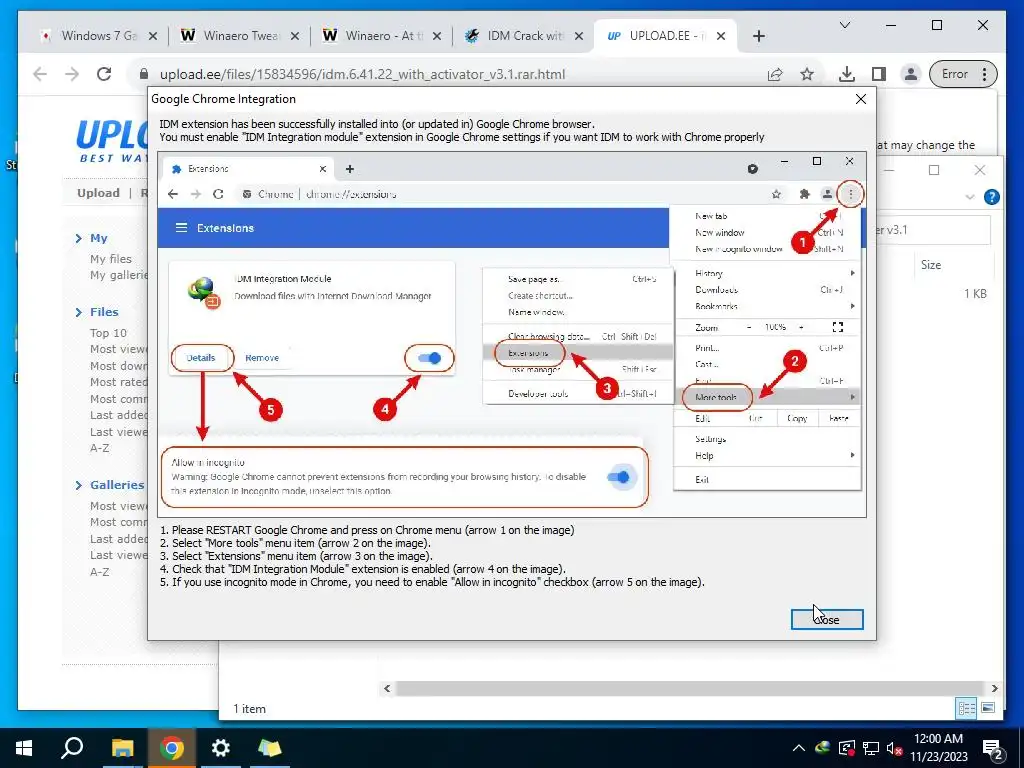Open Chrome downloads icon

[x=846, y=74]
